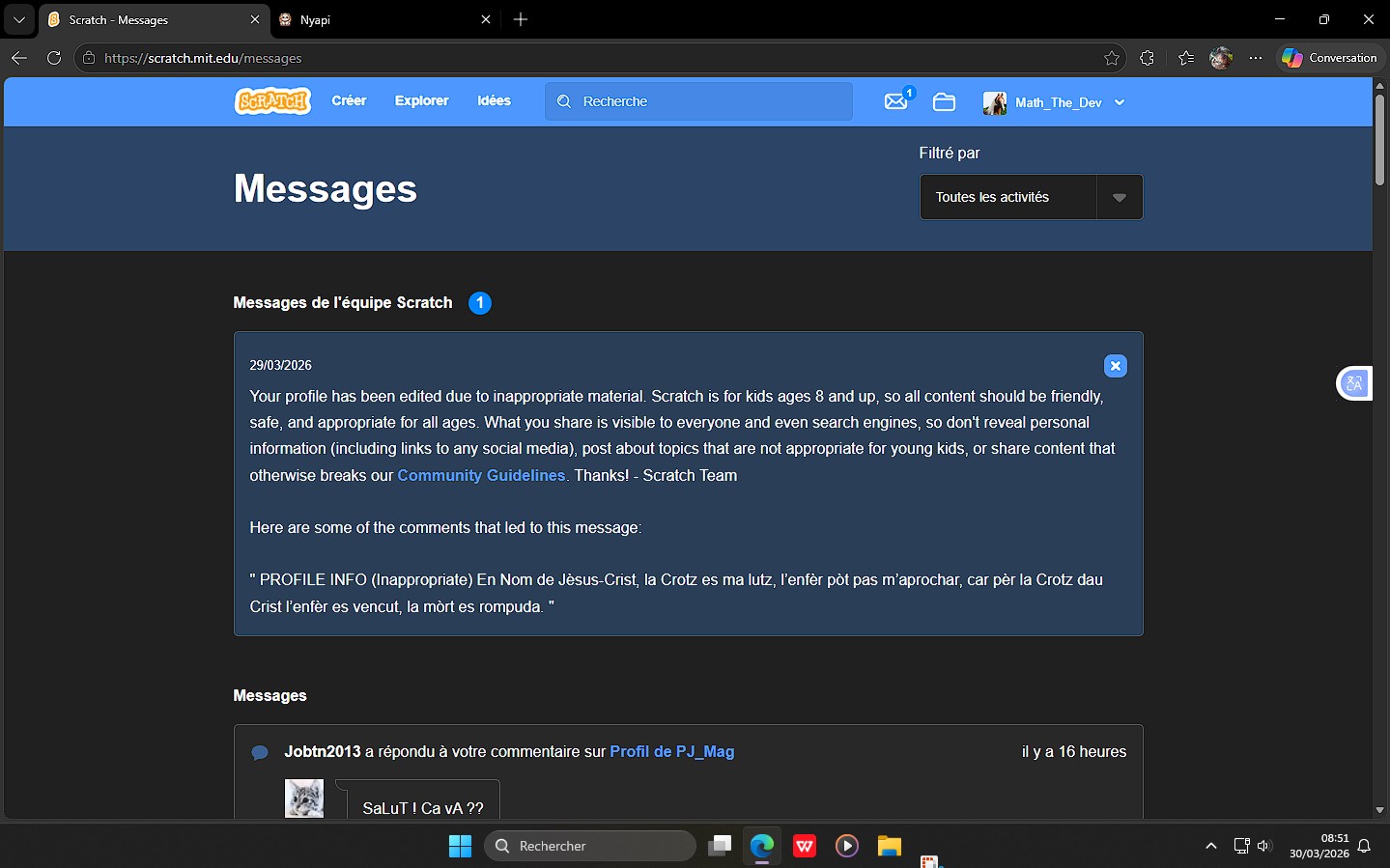The height and width of the screenshot is (868, 1390).
Task: Open File Explorer from the taskbar
Action: [x=889, y=846]
